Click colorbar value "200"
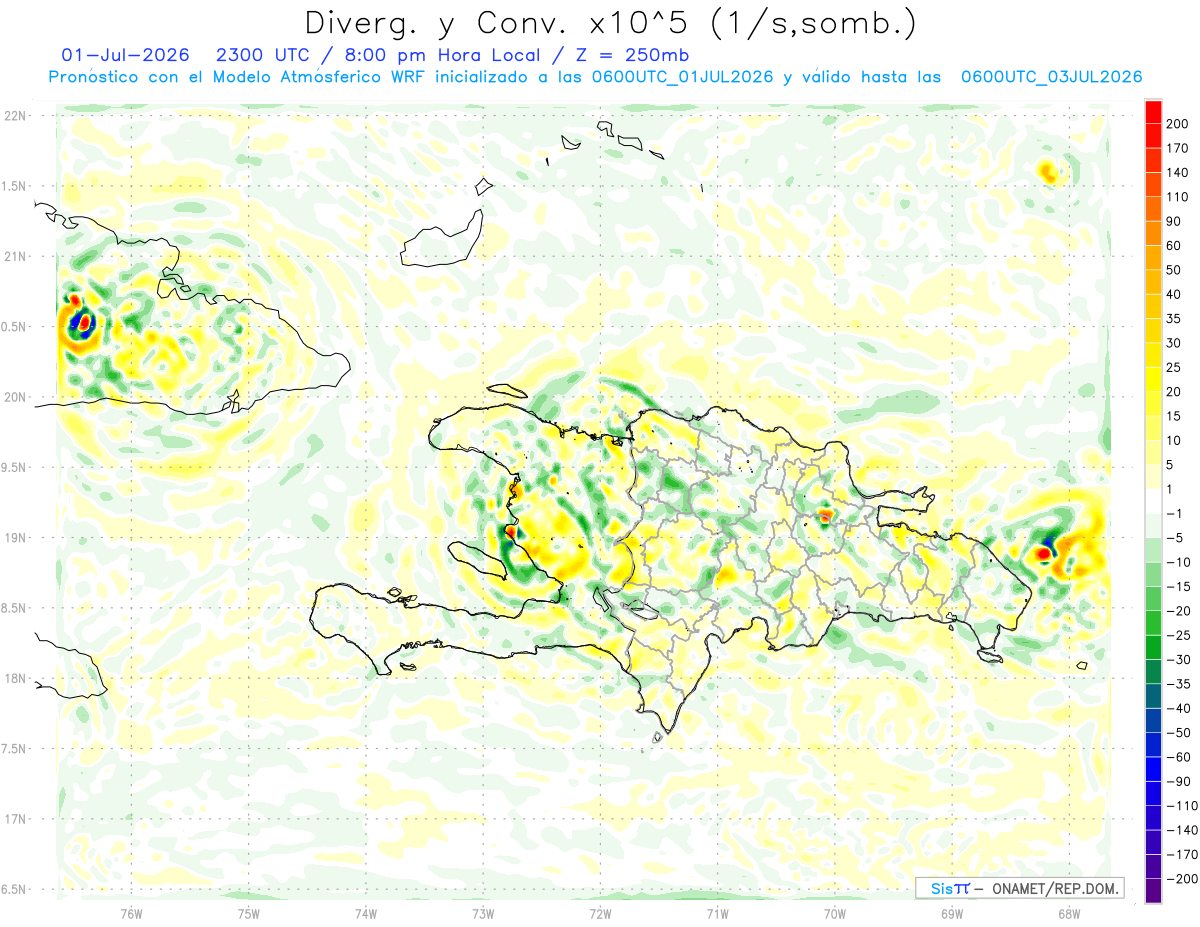This screenshot has width=1200, height=927. [1177, 124]
